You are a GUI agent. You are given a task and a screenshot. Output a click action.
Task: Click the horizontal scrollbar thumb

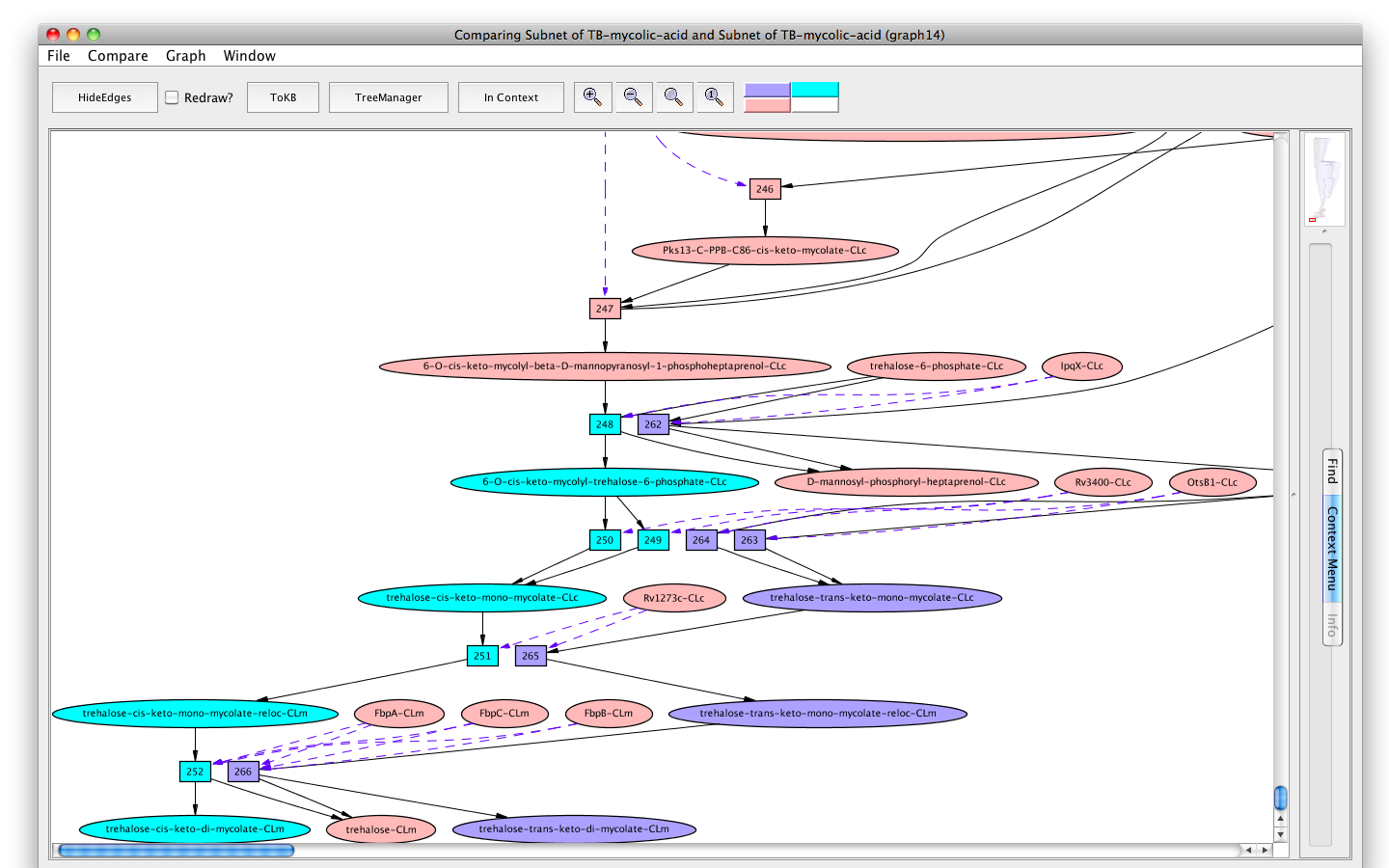[177, 851]
